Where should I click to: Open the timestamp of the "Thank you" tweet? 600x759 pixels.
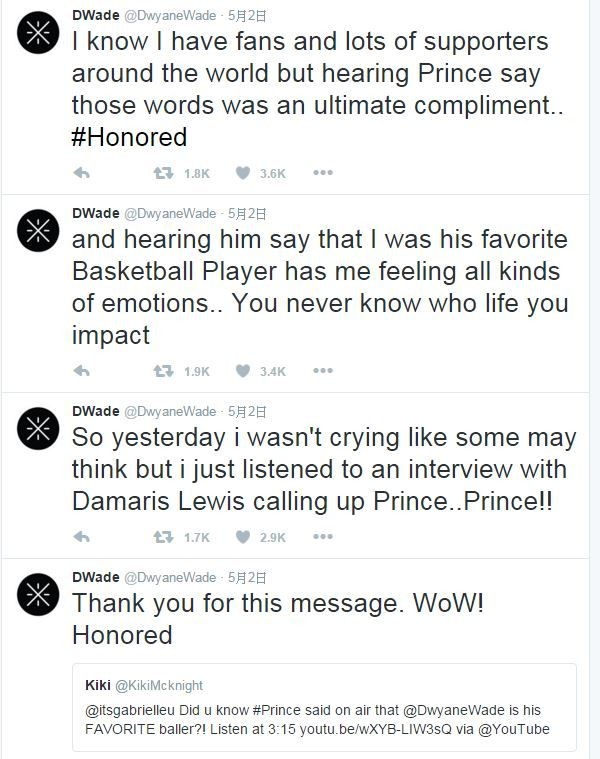[x=246, y=577]
